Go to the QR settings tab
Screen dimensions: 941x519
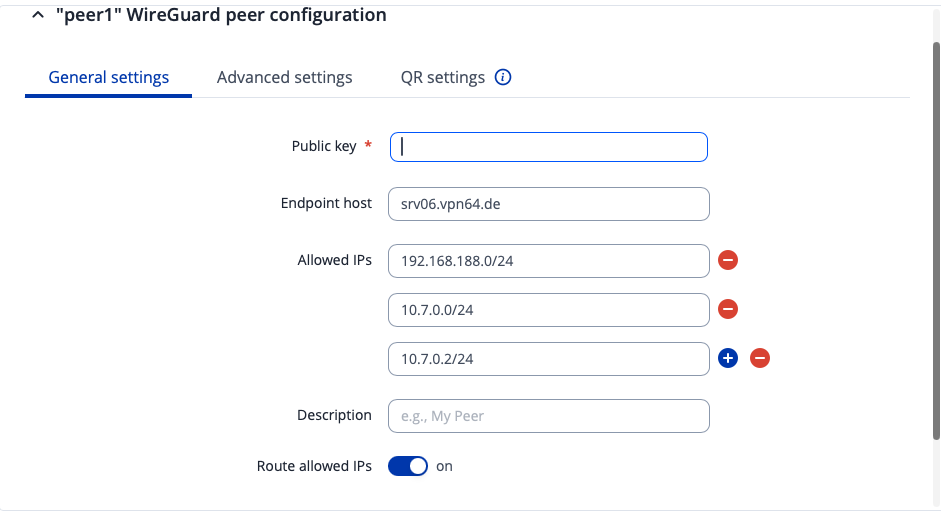tap(442, 77)
